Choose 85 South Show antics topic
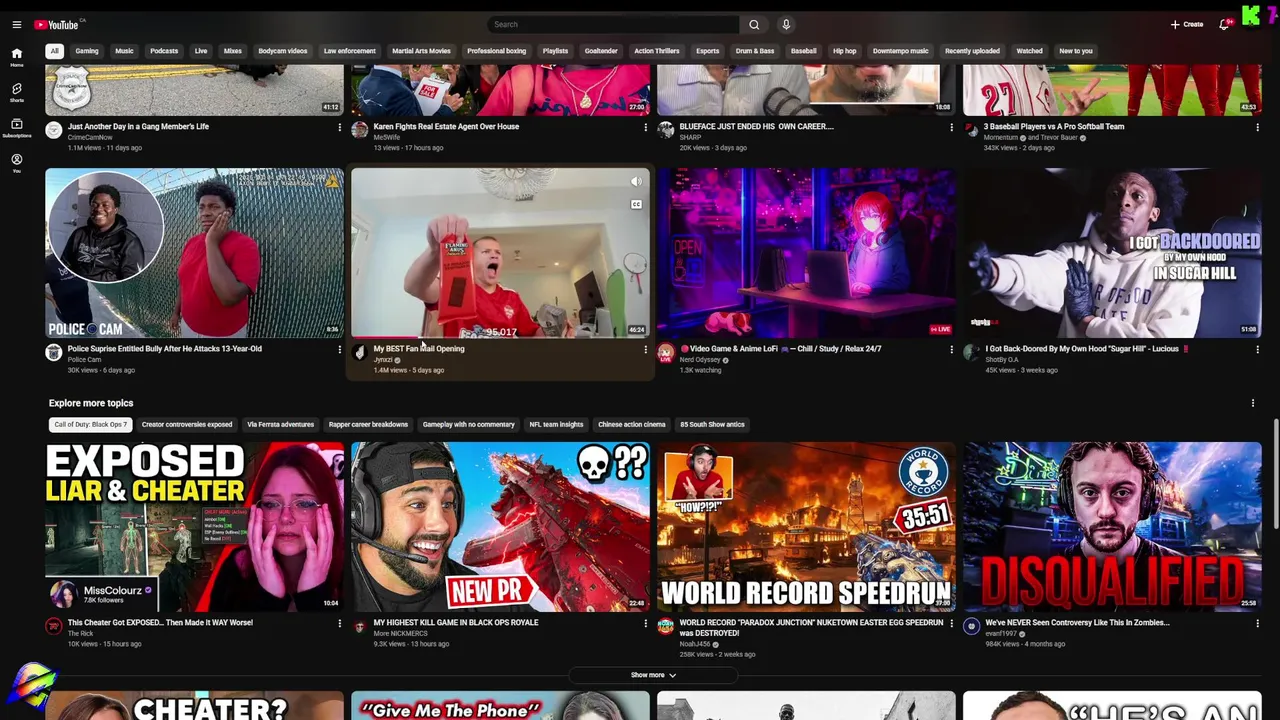Image resolution: width=1280 pixels, height=720 pixels. [712, 425]
